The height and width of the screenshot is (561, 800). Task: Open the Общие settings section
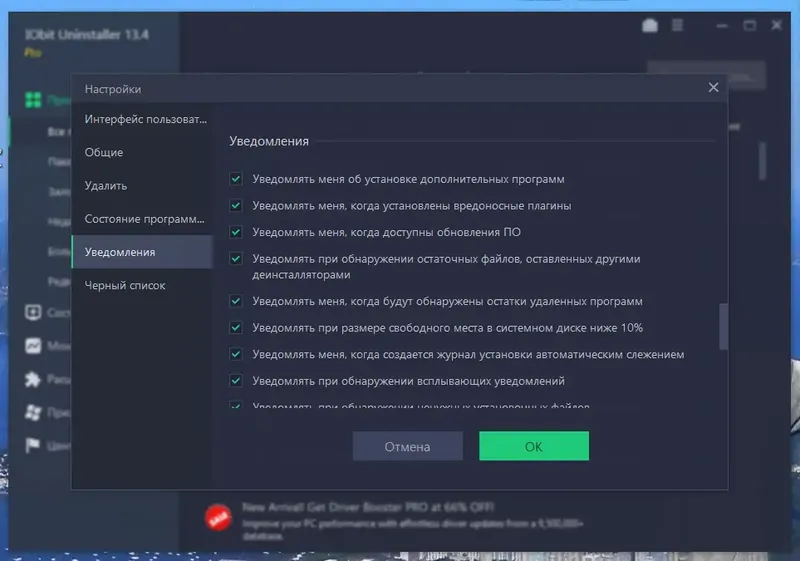(142, 152)
